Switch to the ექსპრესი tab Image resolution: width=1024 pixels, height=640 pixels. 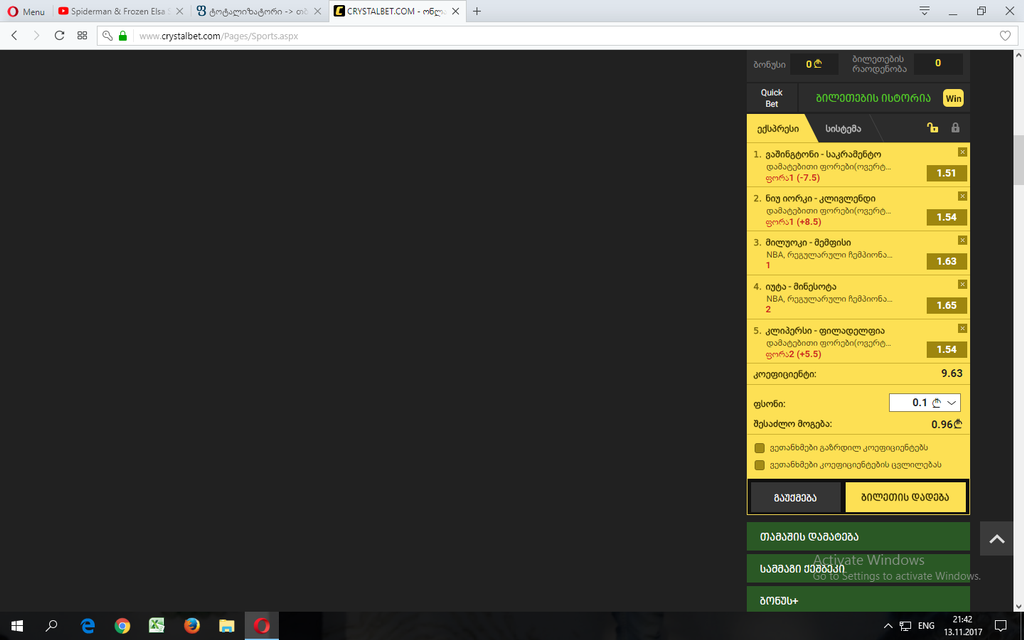(778, 129)
